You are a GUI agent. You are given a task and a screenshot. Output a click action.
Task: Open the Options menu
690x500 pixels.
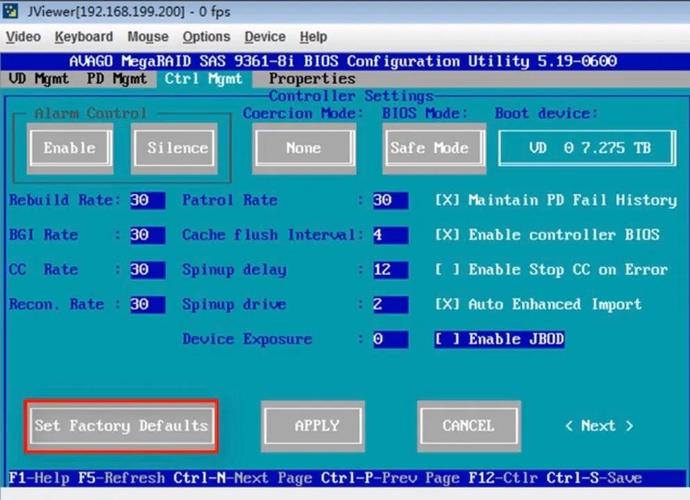tap(206, 37)
